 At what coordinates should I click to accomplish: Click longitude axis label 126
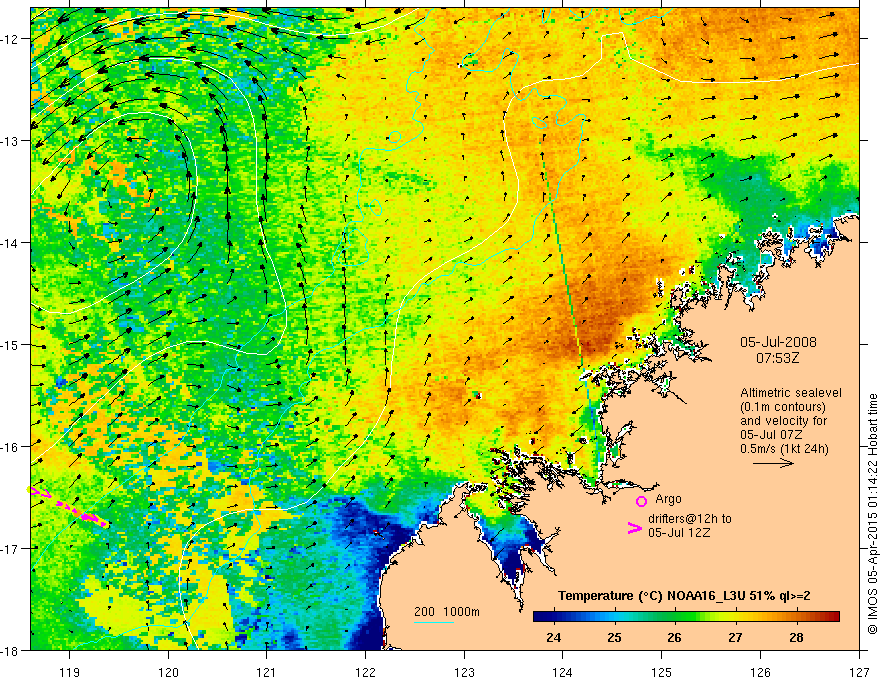coord(760,672)
